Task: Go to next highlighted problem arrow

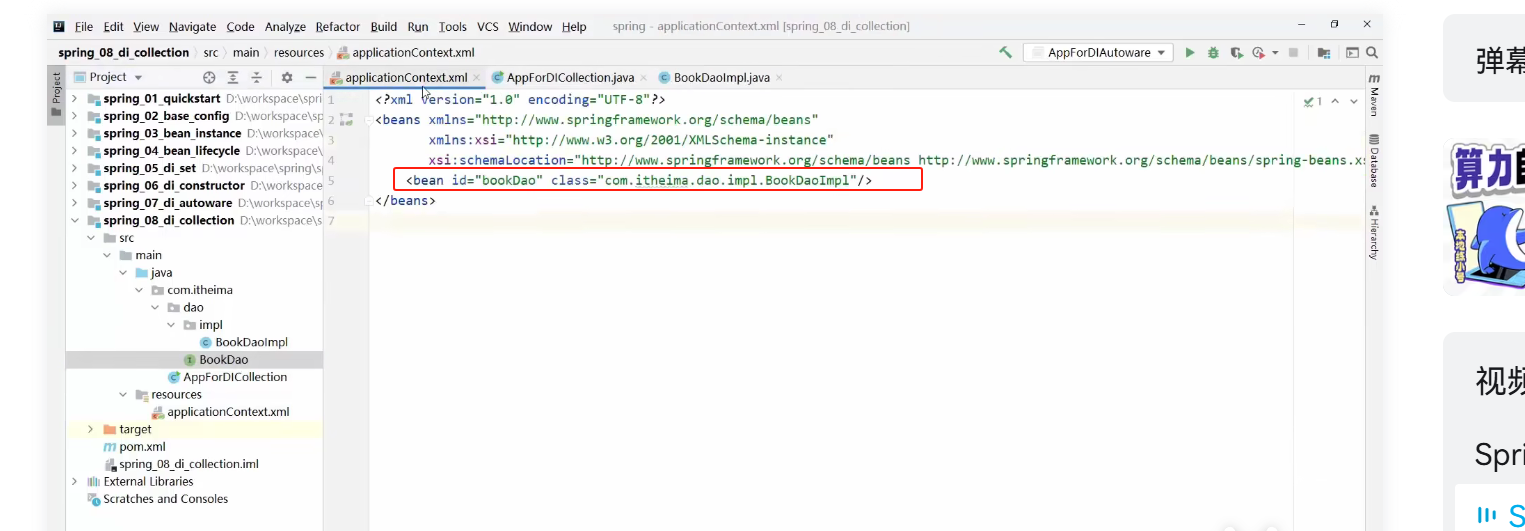Action: pyautogui.click(x=1354, y=101)
